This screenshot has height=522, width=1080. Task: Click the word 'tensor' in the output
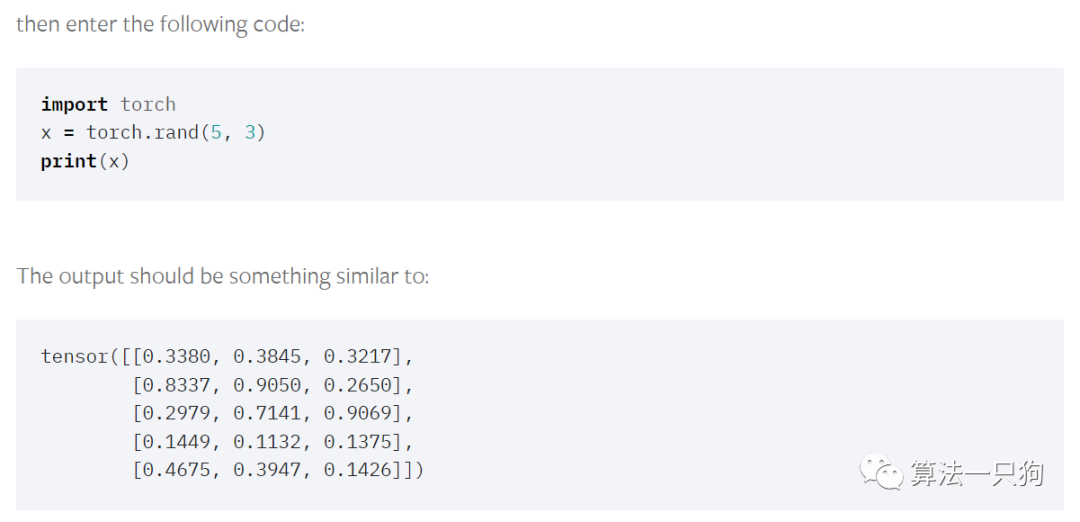74,356
